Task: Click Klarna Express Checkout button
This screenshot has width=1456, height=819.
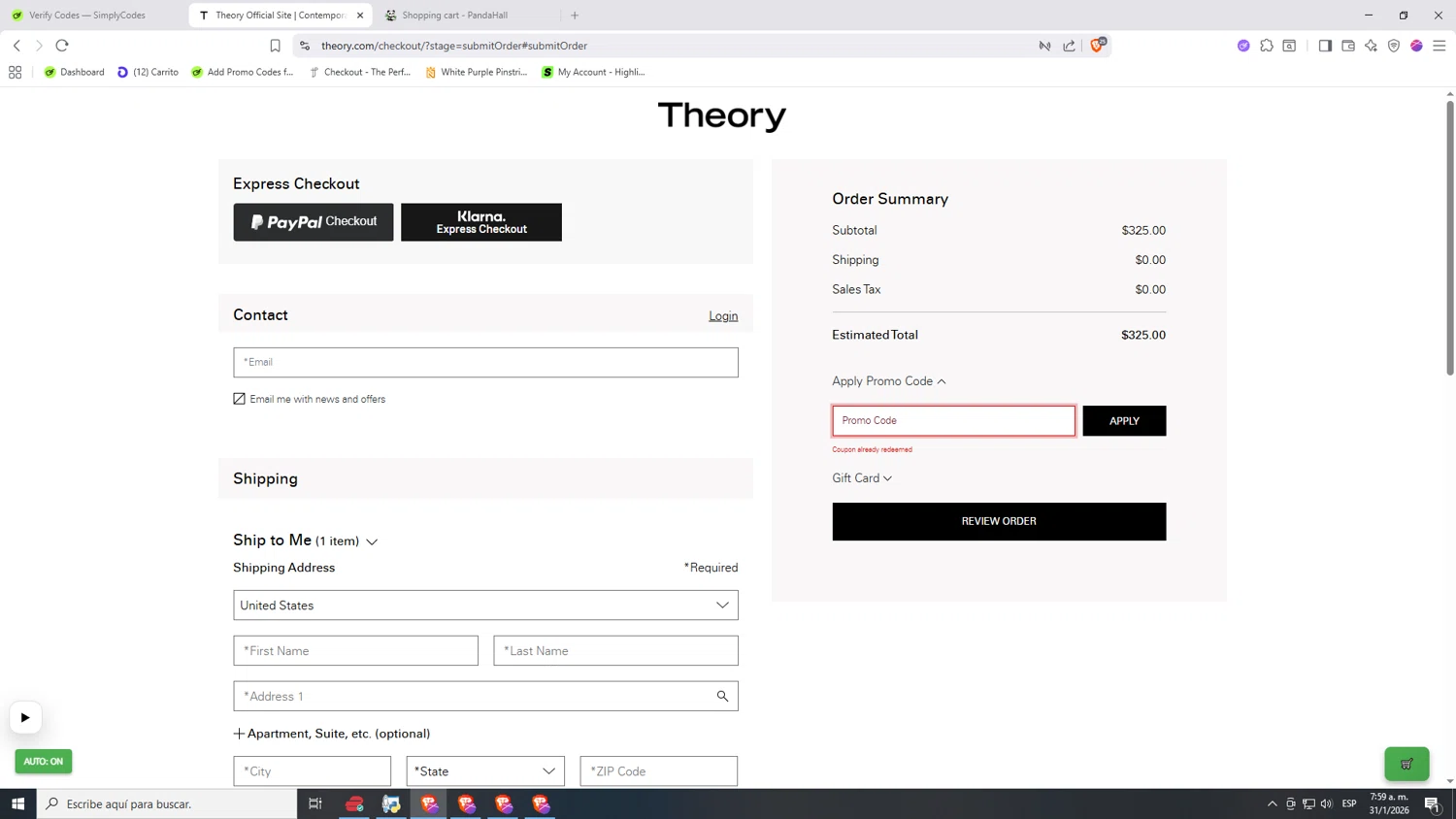Action: tap(481, 222)
